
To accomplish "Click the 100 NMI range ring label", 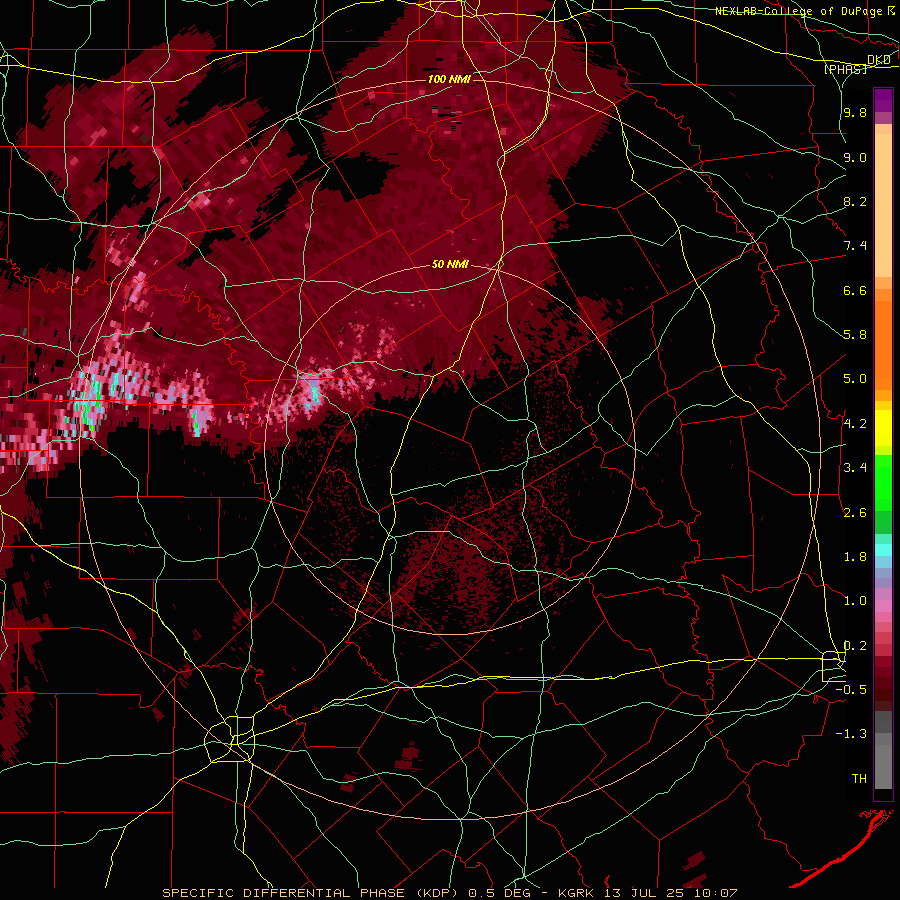I will (x=449, y=79).
